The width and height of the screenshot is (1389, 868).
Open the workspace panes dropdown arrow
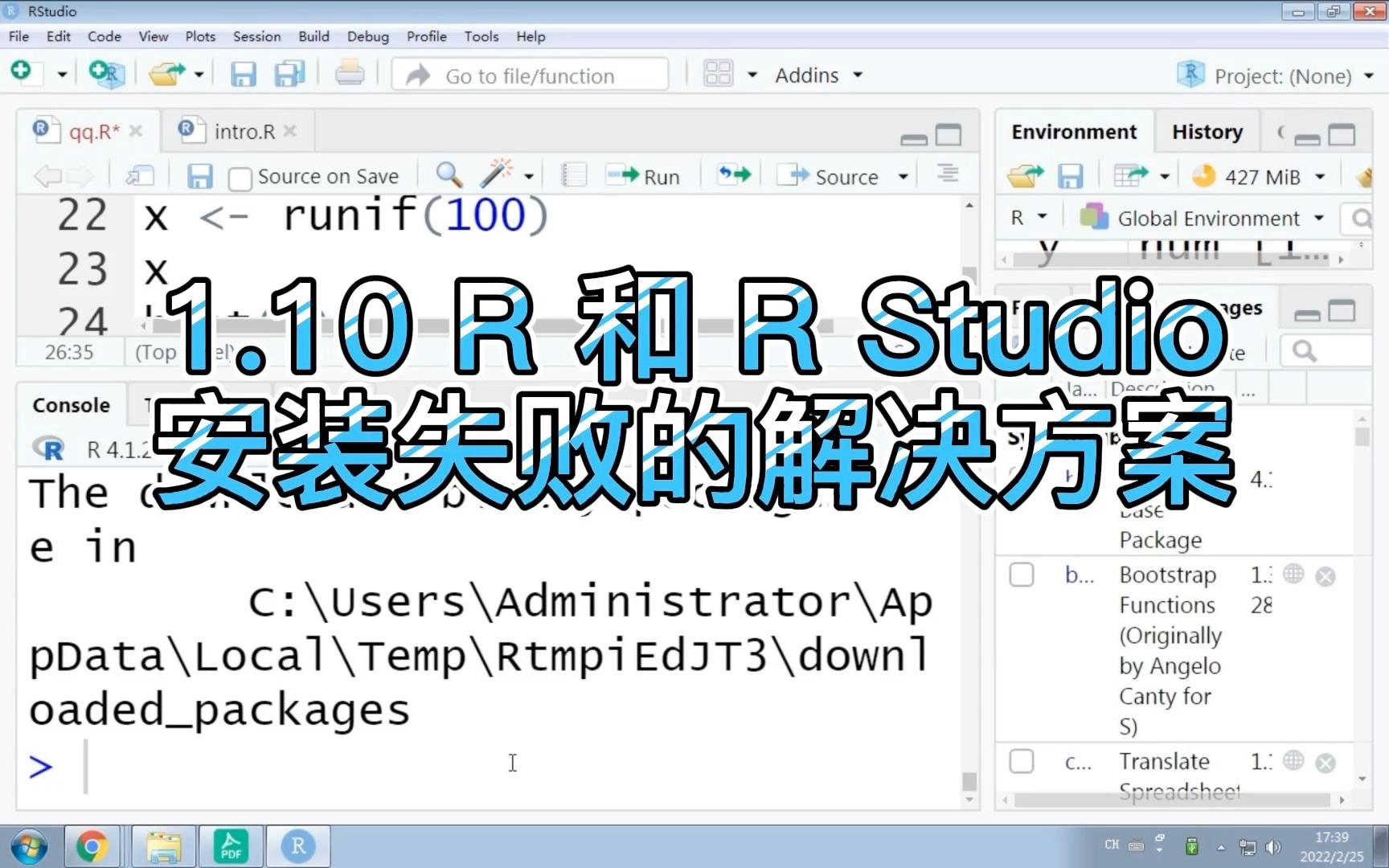coord(752,76)
